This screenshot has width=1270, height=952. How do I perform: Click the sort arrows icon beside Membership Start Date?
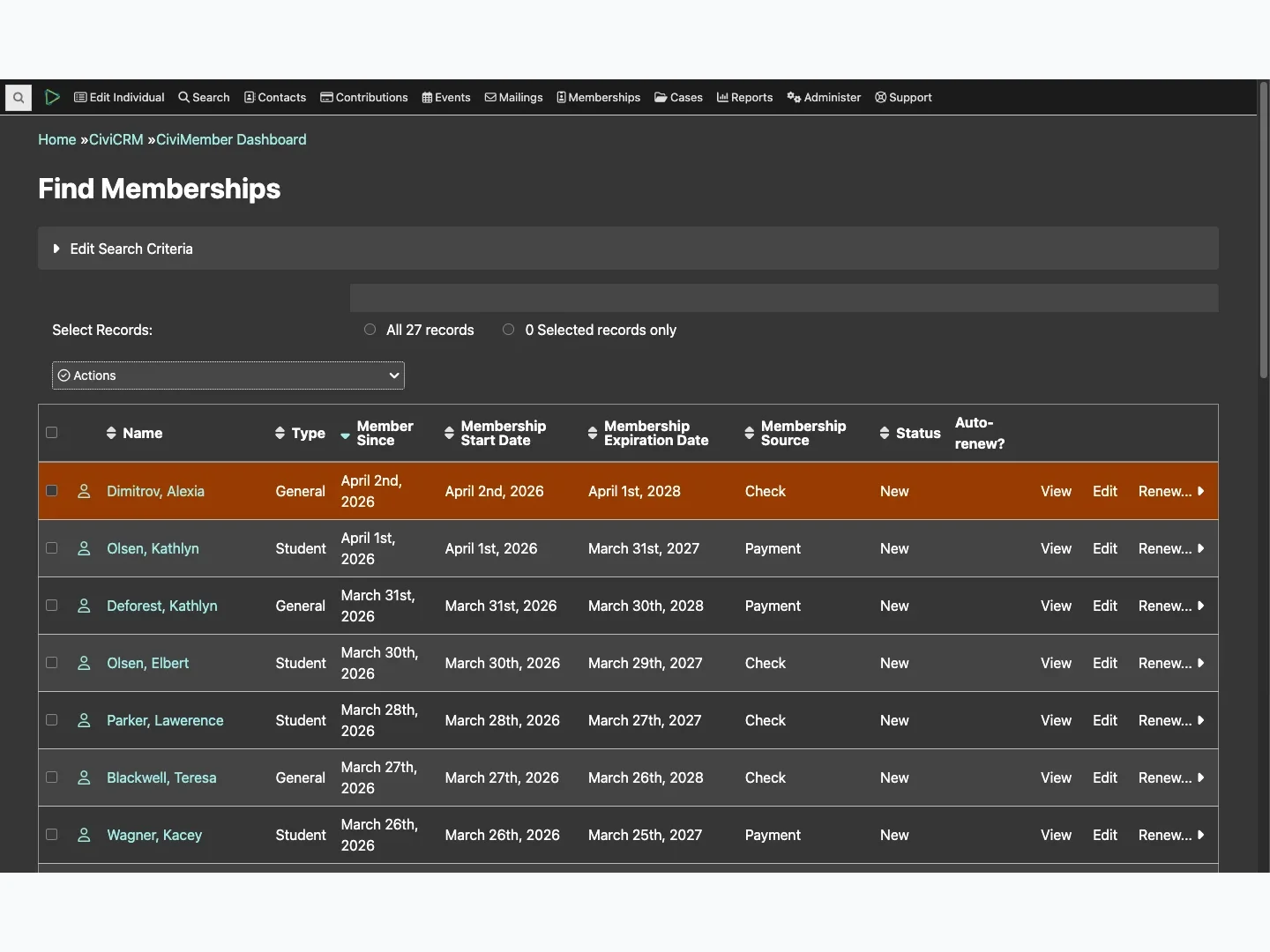449,433
